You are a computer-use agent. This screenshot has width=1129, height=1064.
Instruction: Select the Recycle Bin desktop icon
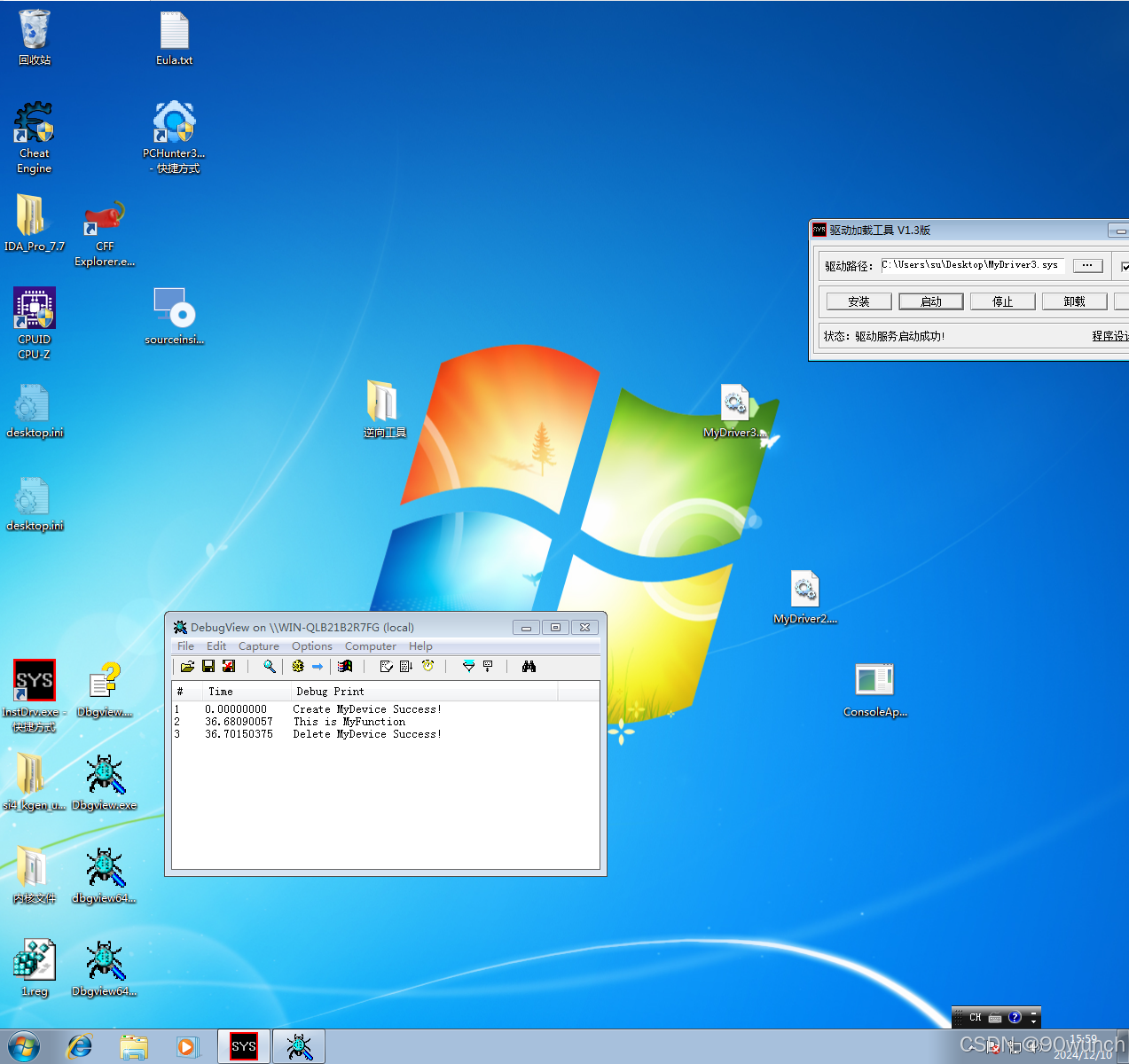tap(35, 37)
